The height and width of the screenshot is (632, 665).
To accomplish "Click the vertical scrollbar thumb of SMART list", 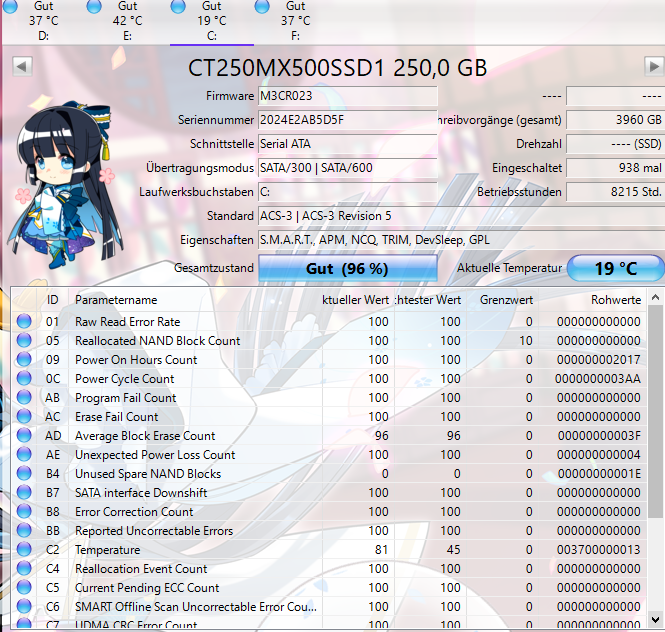I will (655, 413).
